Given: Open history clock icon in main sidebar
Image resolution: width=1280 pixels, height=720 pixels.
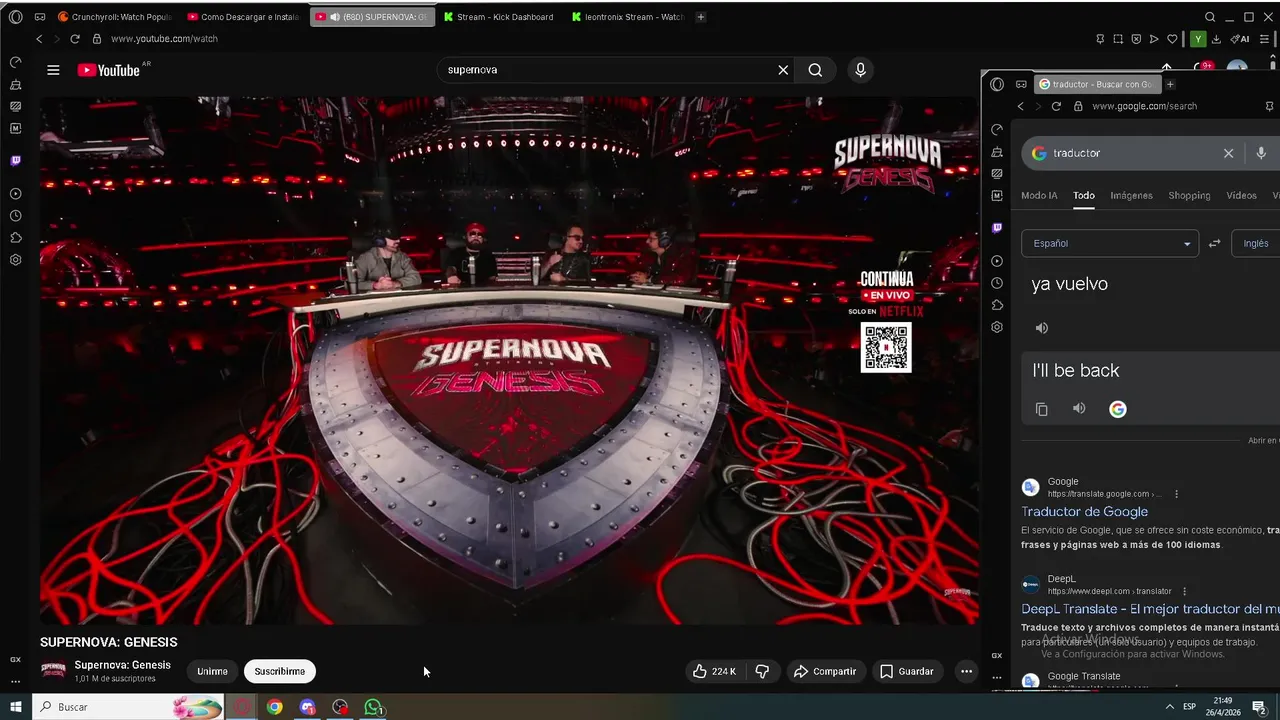Looking at the screenshot, I should pos(15,216).
